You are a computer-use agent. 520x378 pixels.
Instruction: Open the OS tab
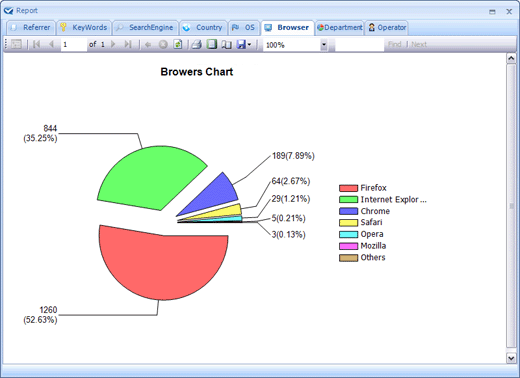(x=244, y=28)
